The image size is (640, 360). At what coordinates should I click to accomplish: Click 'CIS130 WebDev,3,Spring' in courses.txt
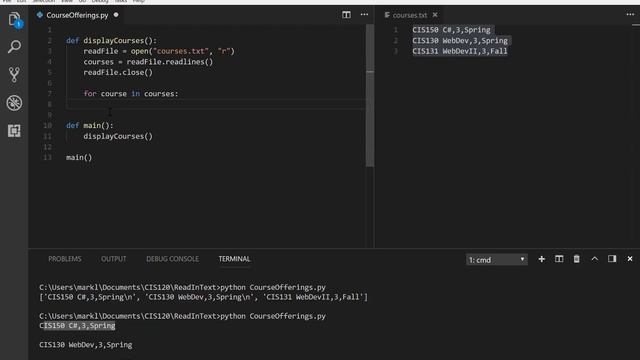(460, 40)
